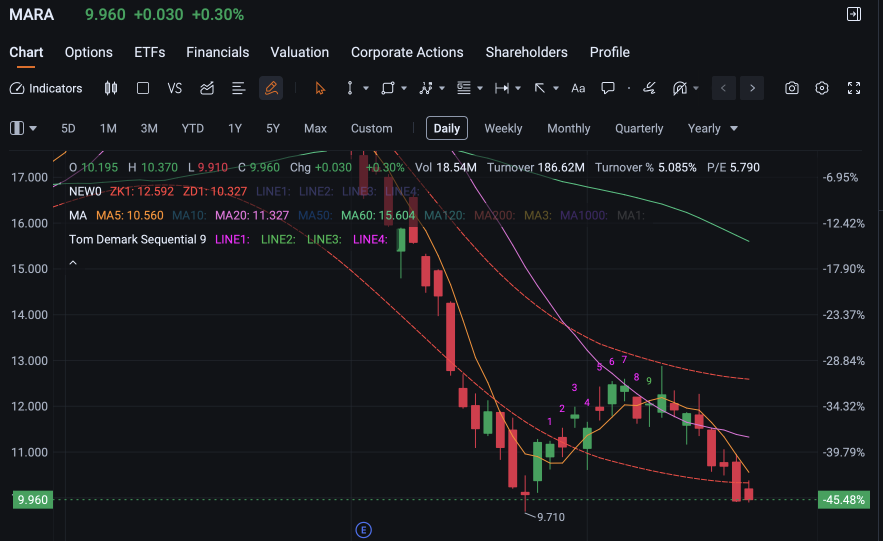Set range to 3M

tap(149, 128)
